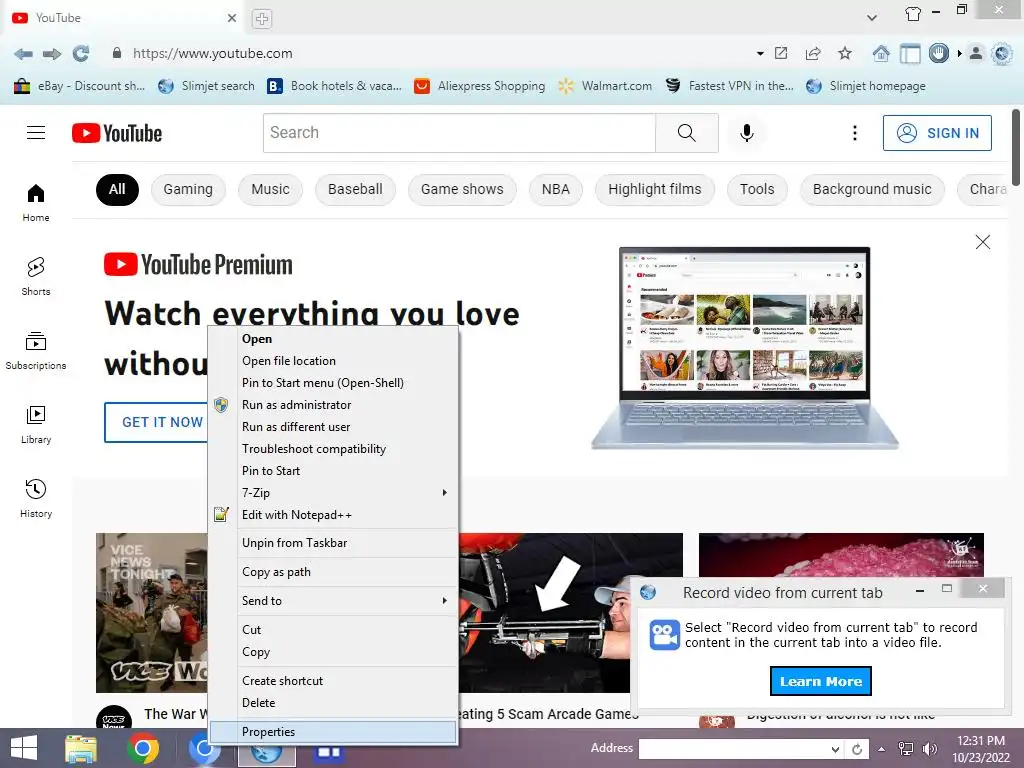Expand taskbar Address bar dropdown
Image resolution: width=1024 pixels, height=768 pixels.
(x=835, y=749)
